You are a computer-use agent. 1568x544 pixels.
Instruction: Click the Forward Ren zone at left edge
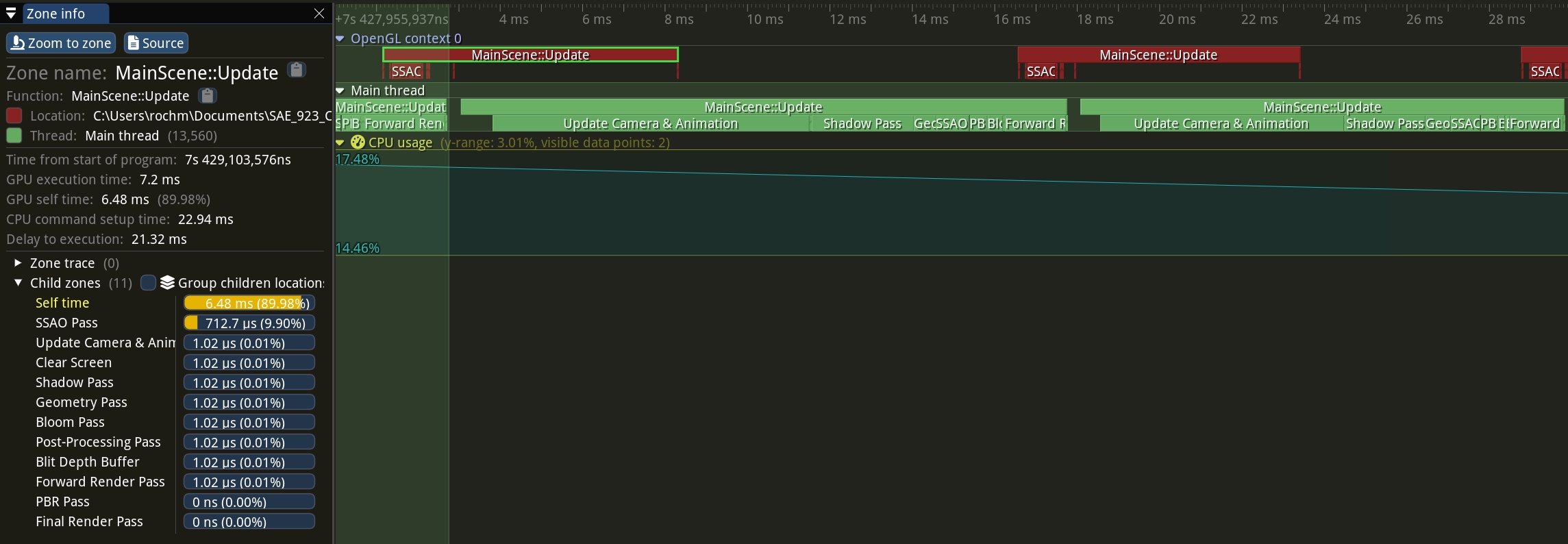coord(404,123)
